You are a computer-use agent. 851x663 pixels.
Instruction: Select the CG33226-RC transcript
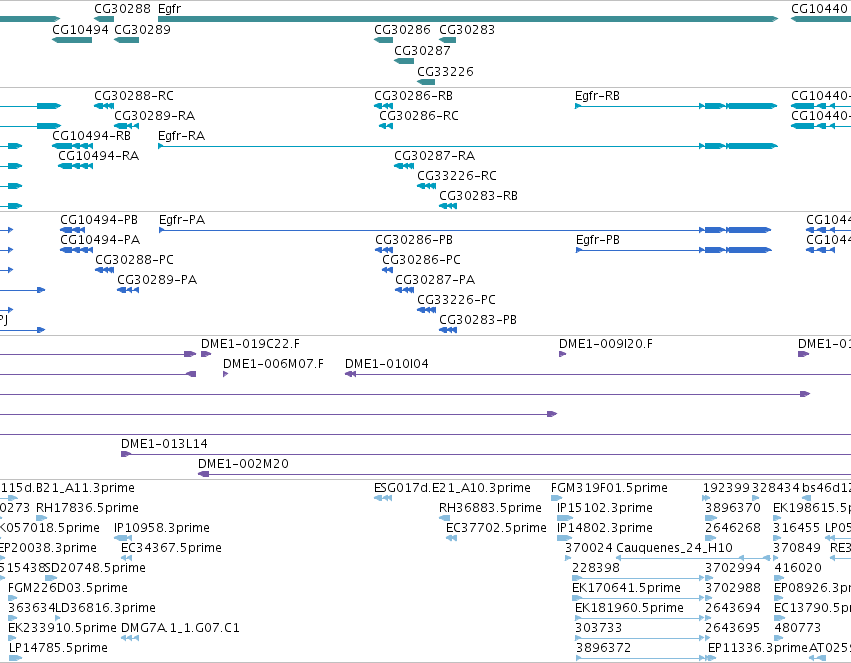pos(427,186)
